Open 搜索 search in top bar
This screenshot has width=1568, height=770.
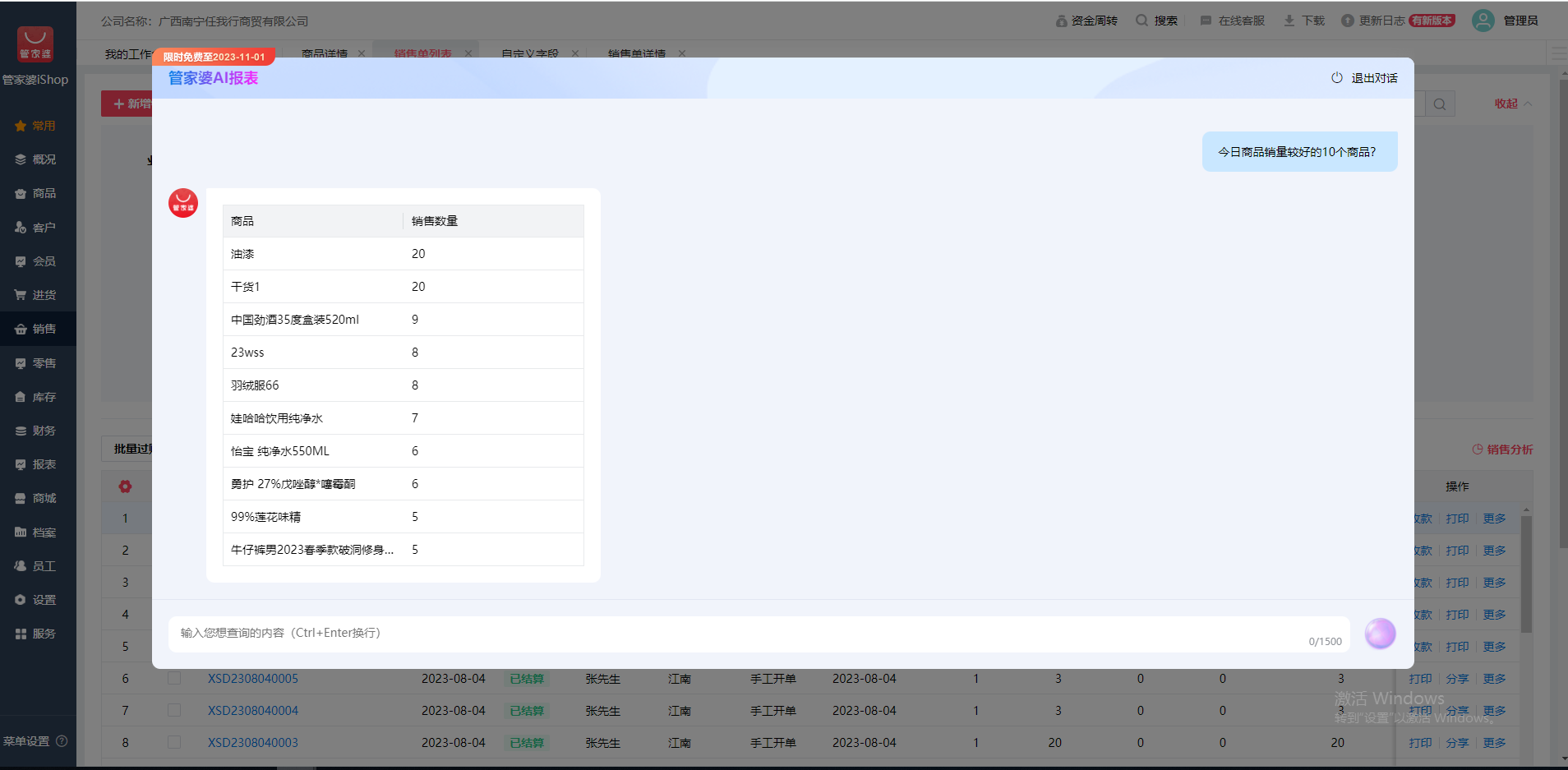click(x=1156, y=21)
